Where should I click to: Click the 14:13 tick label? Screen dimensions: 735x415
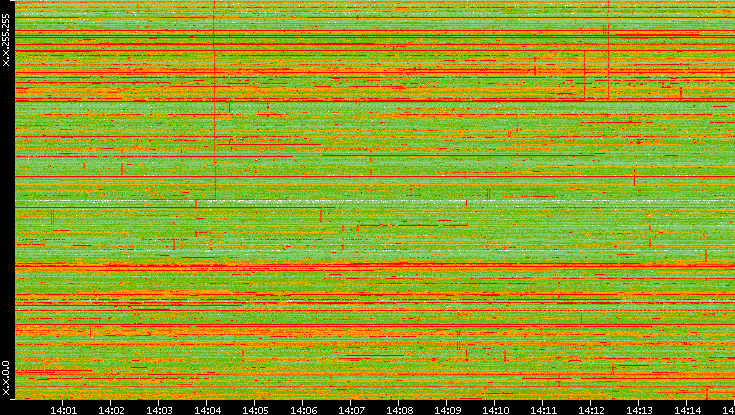pos(638,410)
